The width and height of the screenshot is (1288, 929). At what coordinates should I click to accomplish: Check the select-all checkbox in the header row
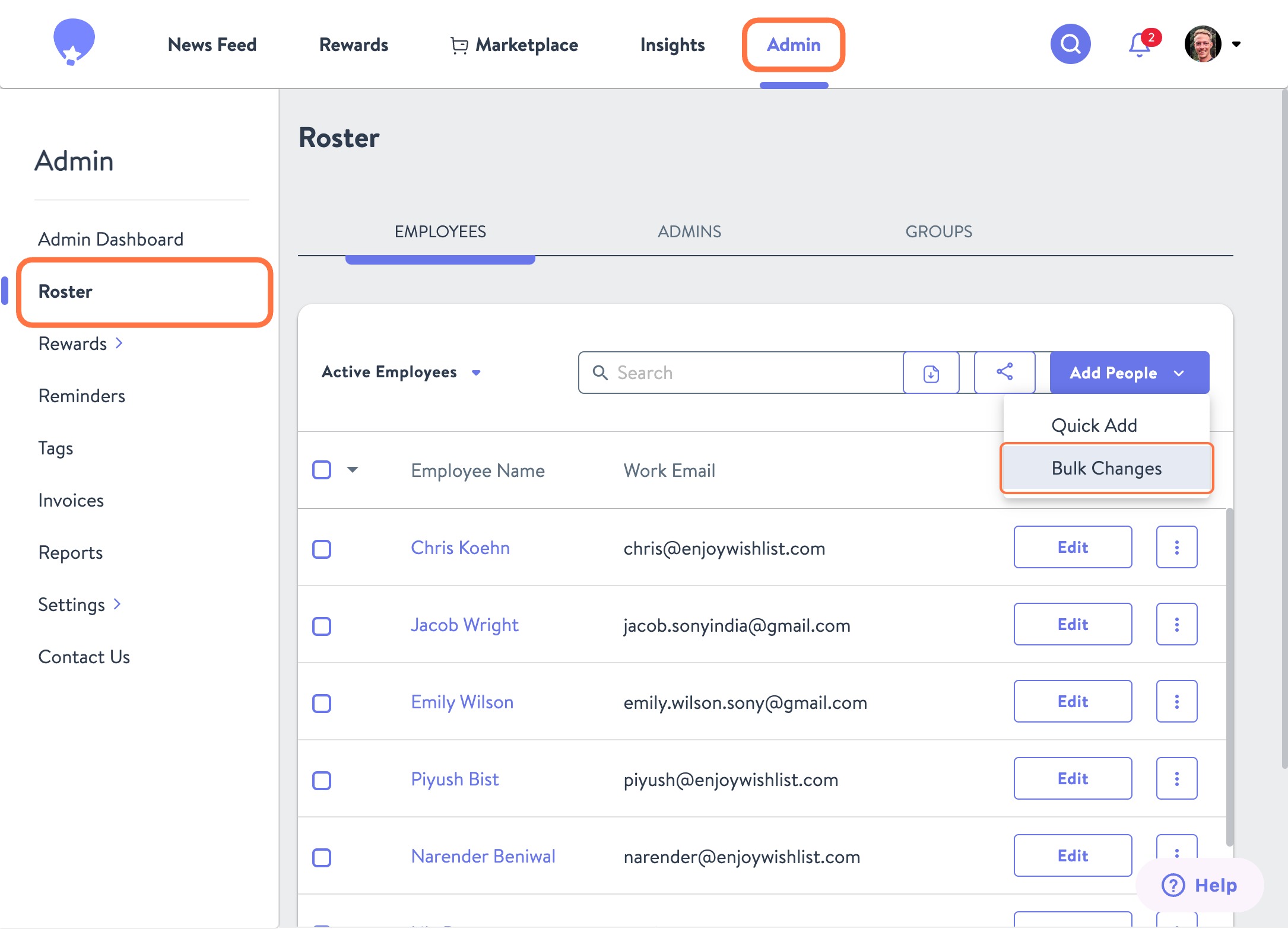point(321,469)
